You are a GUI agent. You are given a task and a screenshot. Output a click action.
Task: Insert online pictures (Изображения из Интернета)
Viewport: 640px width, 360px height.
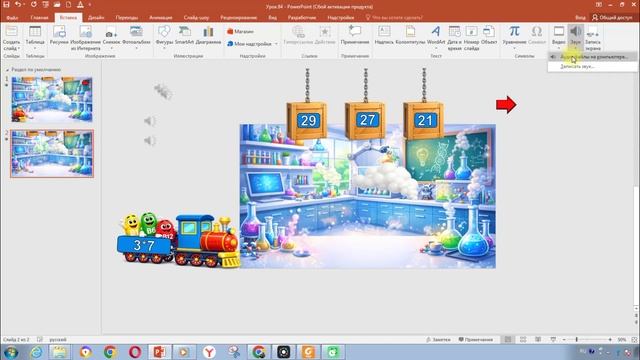point(85,38)
